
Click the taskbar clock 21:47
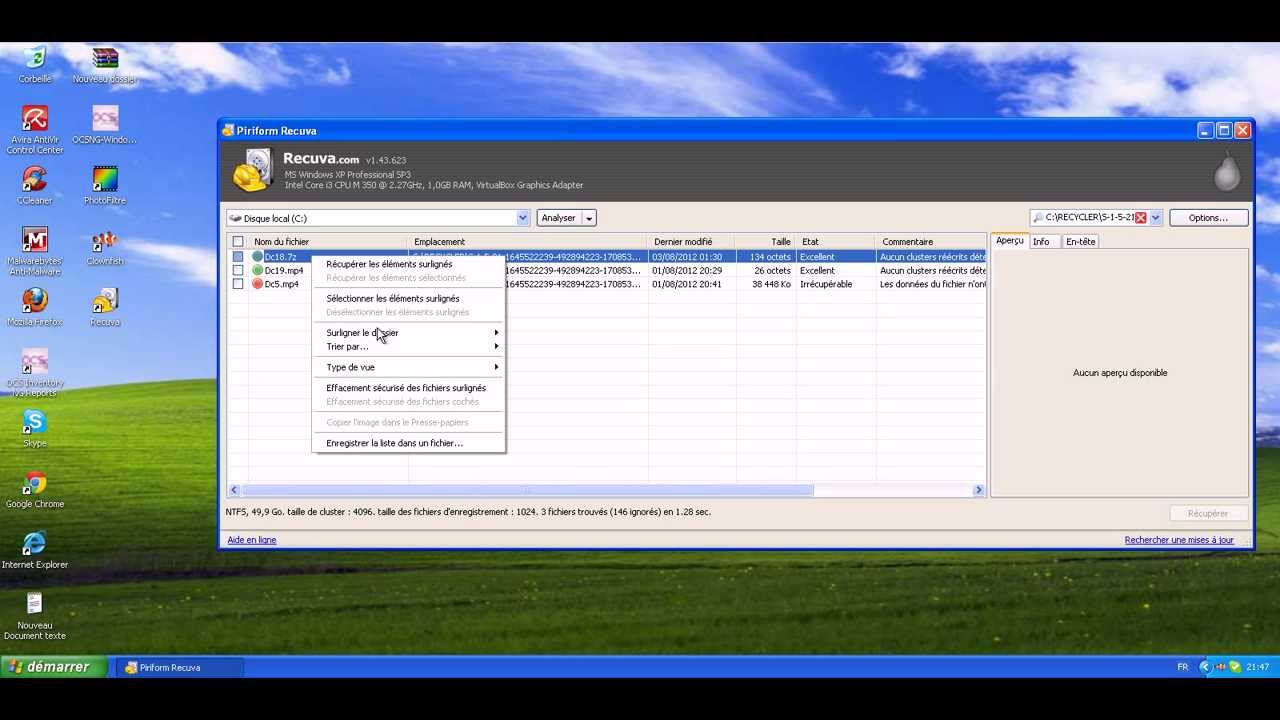pos(1258,667)
